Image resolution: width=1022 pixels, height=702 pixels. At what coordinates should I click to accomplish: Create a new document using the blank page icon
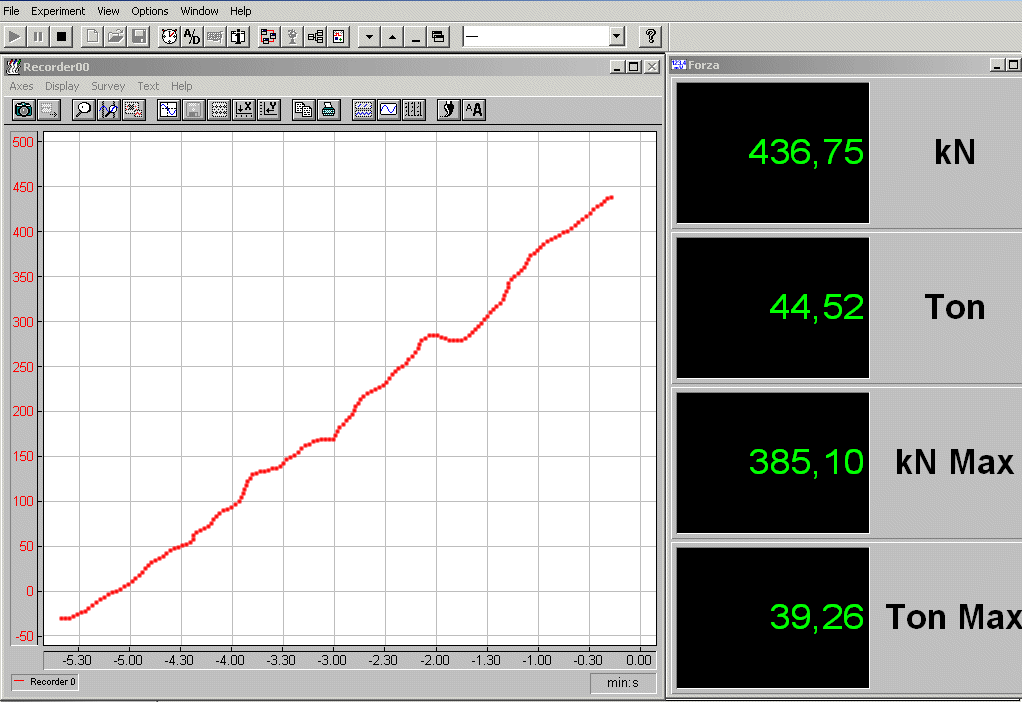pyautogui.click(x=92, y=37)
